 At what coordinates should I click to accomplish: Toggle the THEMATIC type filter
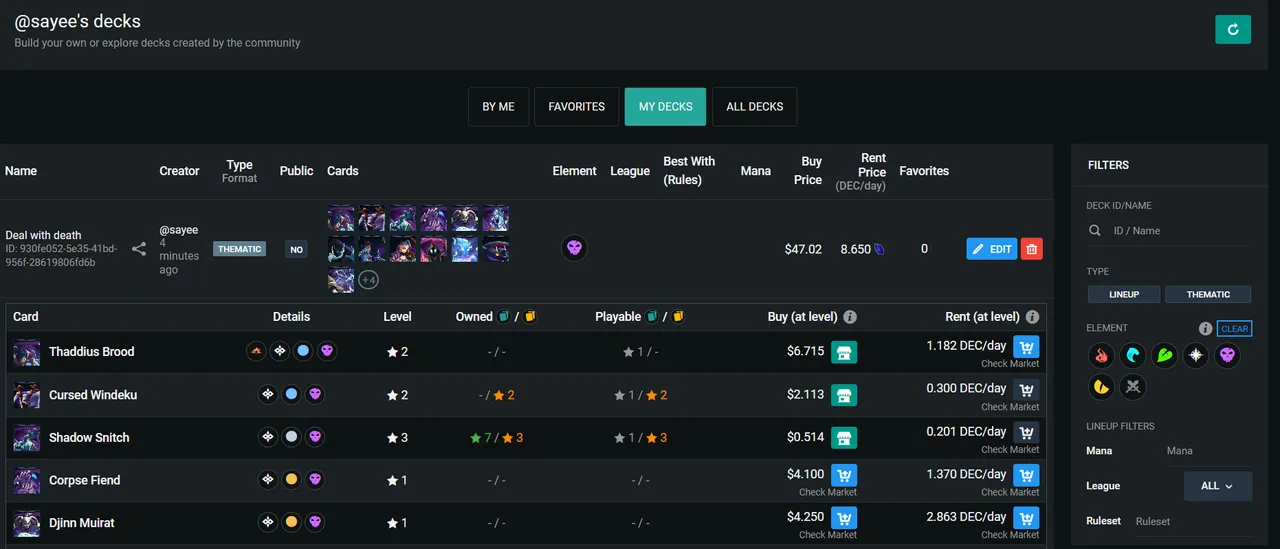tap(1208, 294)
